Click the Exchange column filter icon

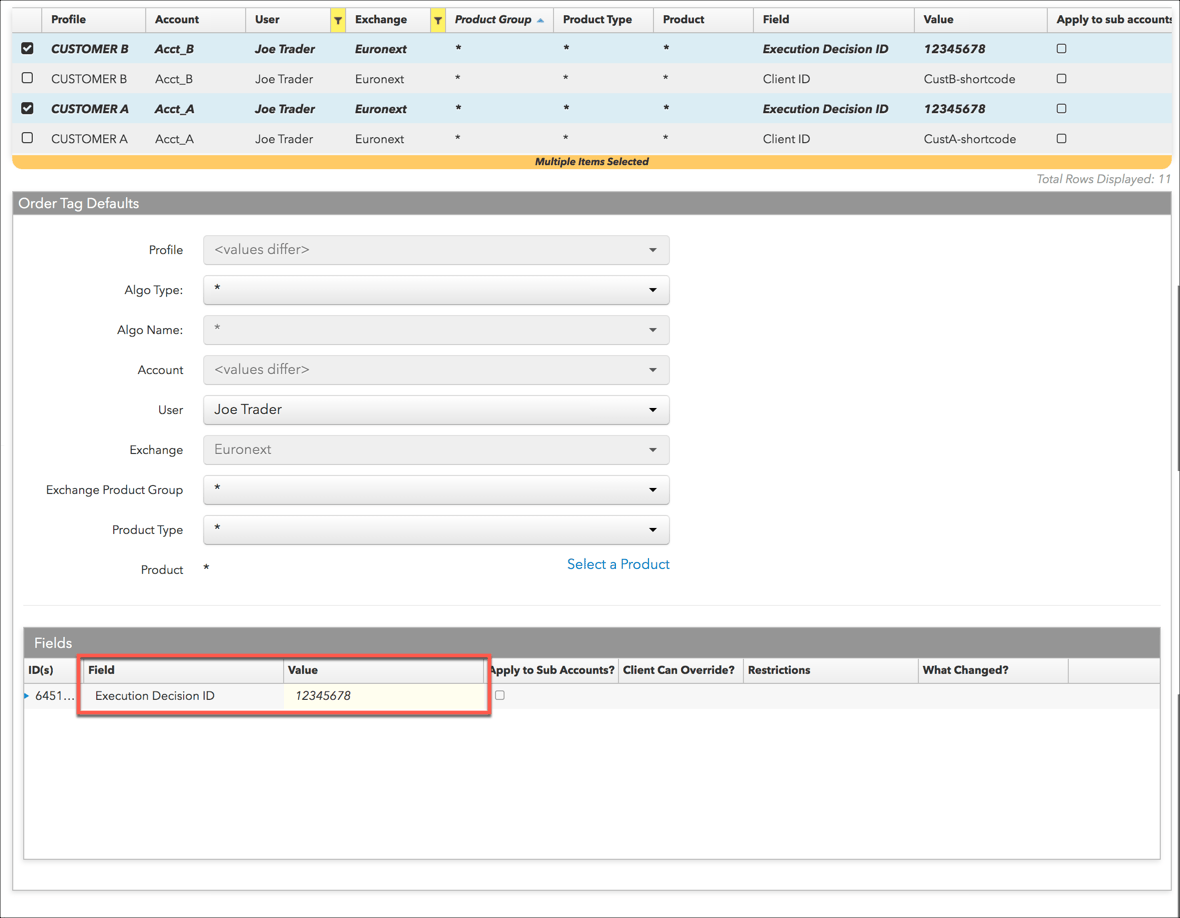[437, 20]
